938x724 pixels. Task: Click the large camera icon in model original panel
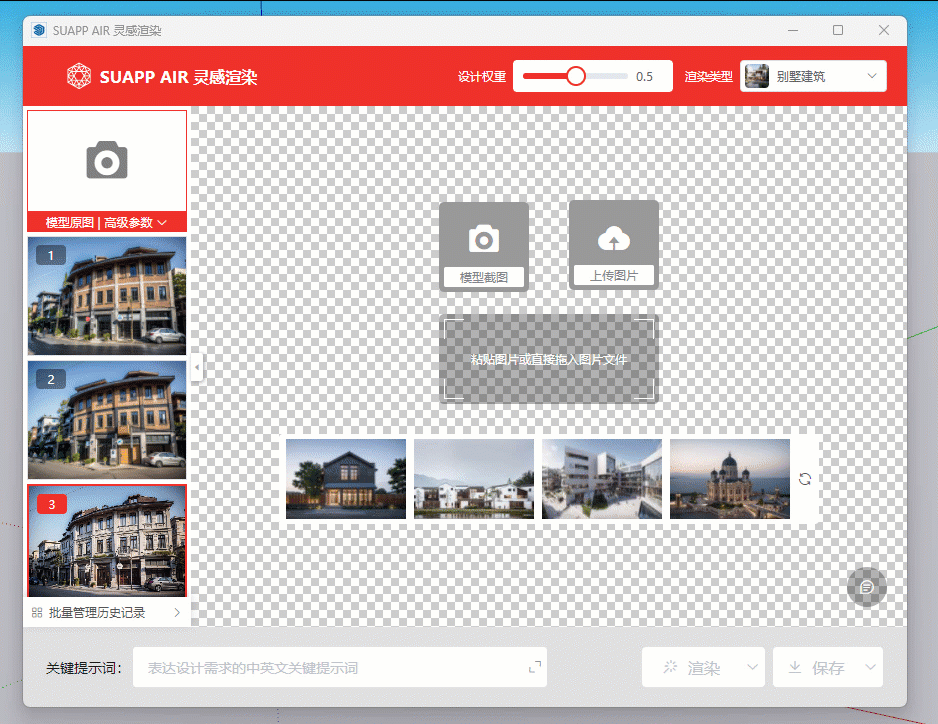click(107, 160)
